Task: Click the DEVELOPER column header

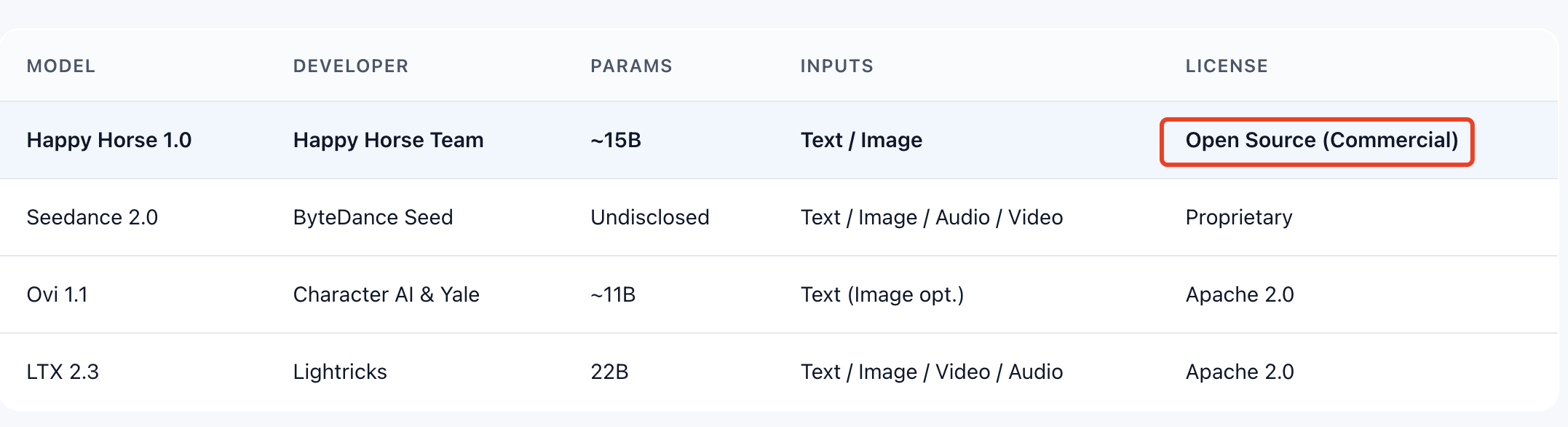Action: coord(350,66)
